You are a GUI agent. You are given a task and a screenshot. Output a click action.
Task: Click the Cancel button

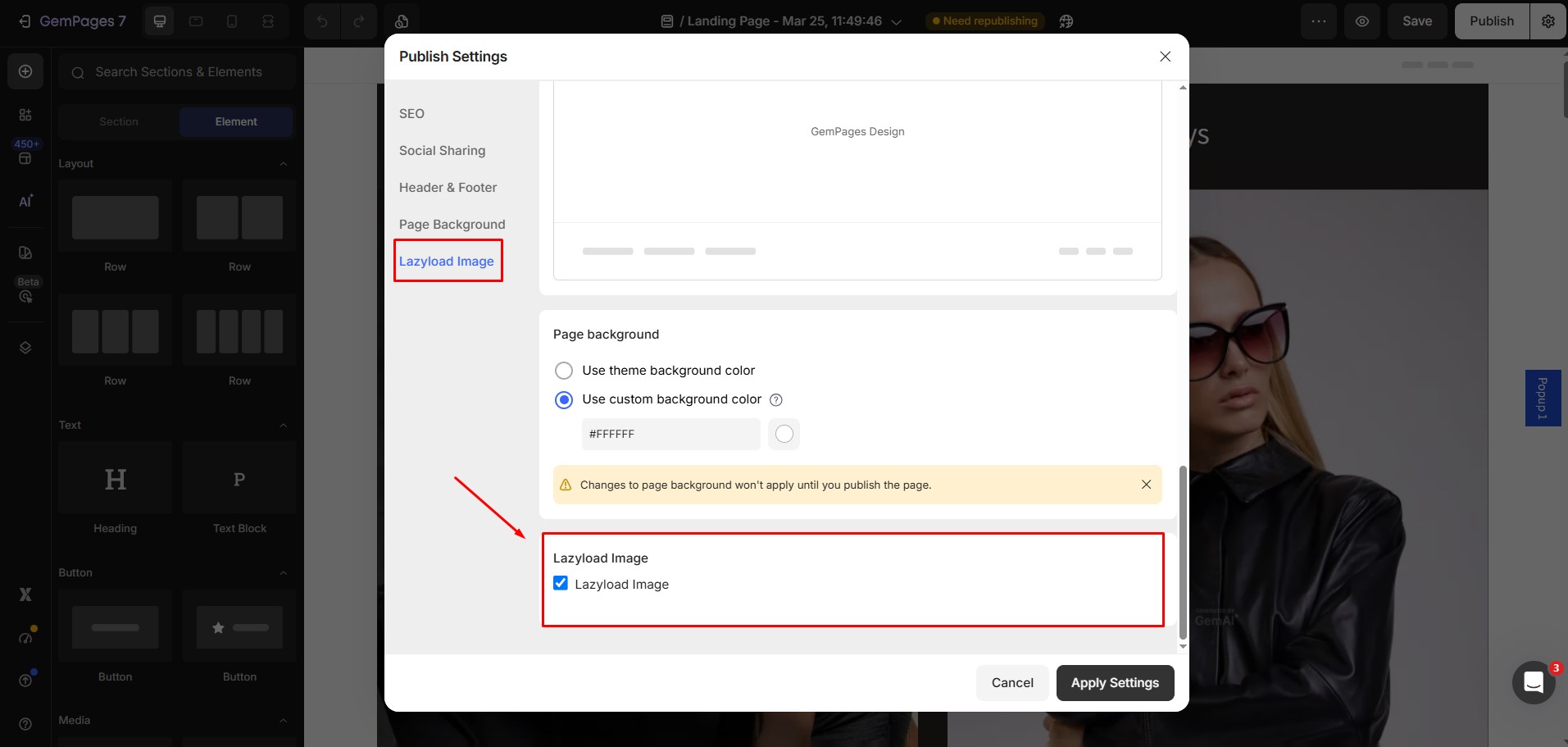1012,682
